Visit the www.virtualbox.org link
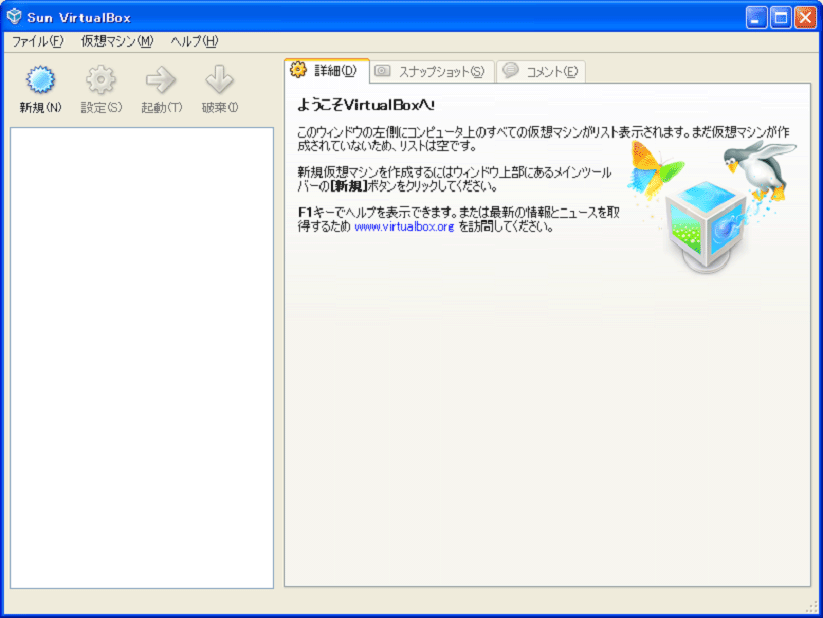The height and width of the screenshot is (618, 823). tap(404, 227)
